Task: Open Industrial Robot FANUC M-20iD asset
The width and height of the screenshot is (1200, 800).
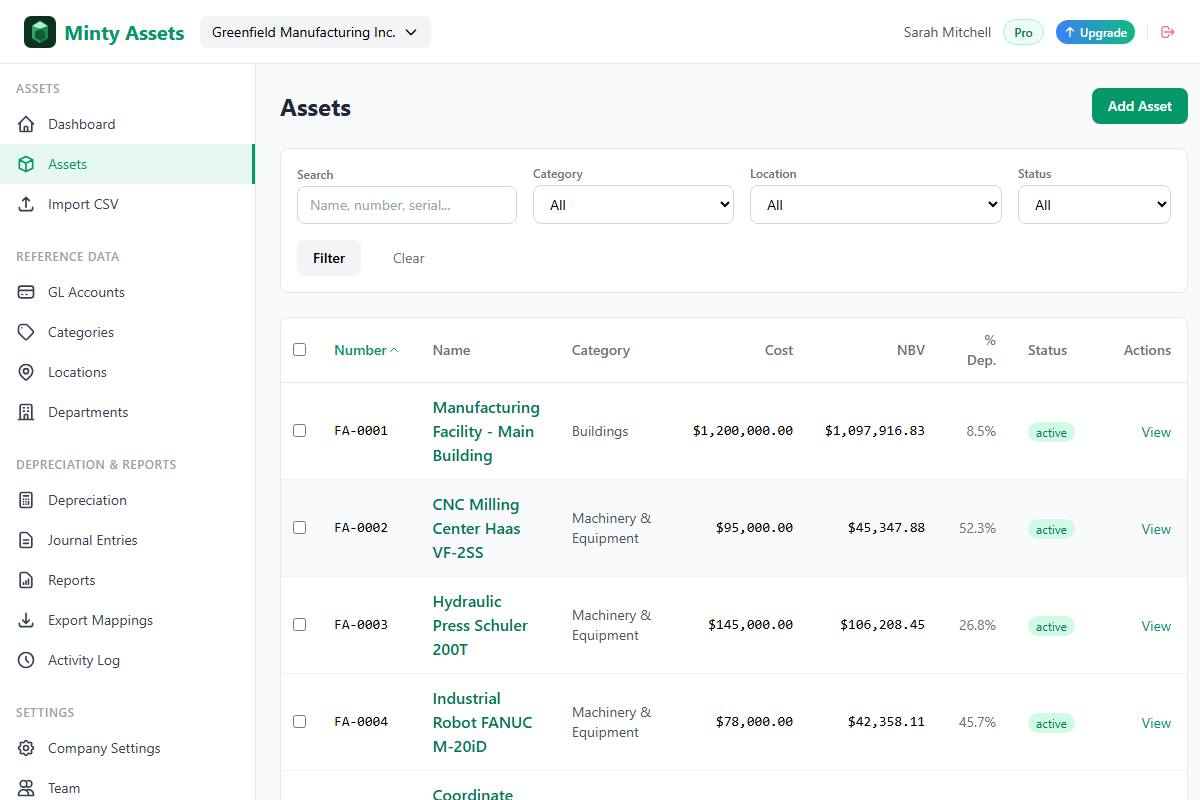Action: 482,722
